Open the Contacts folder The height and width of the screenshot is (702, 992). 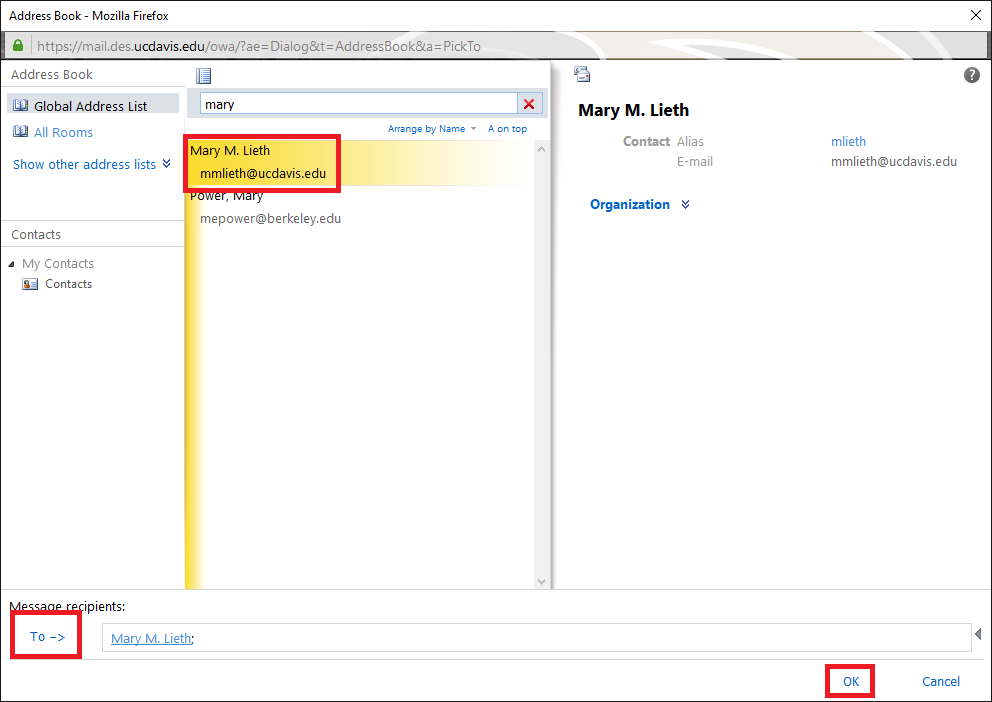68,284
